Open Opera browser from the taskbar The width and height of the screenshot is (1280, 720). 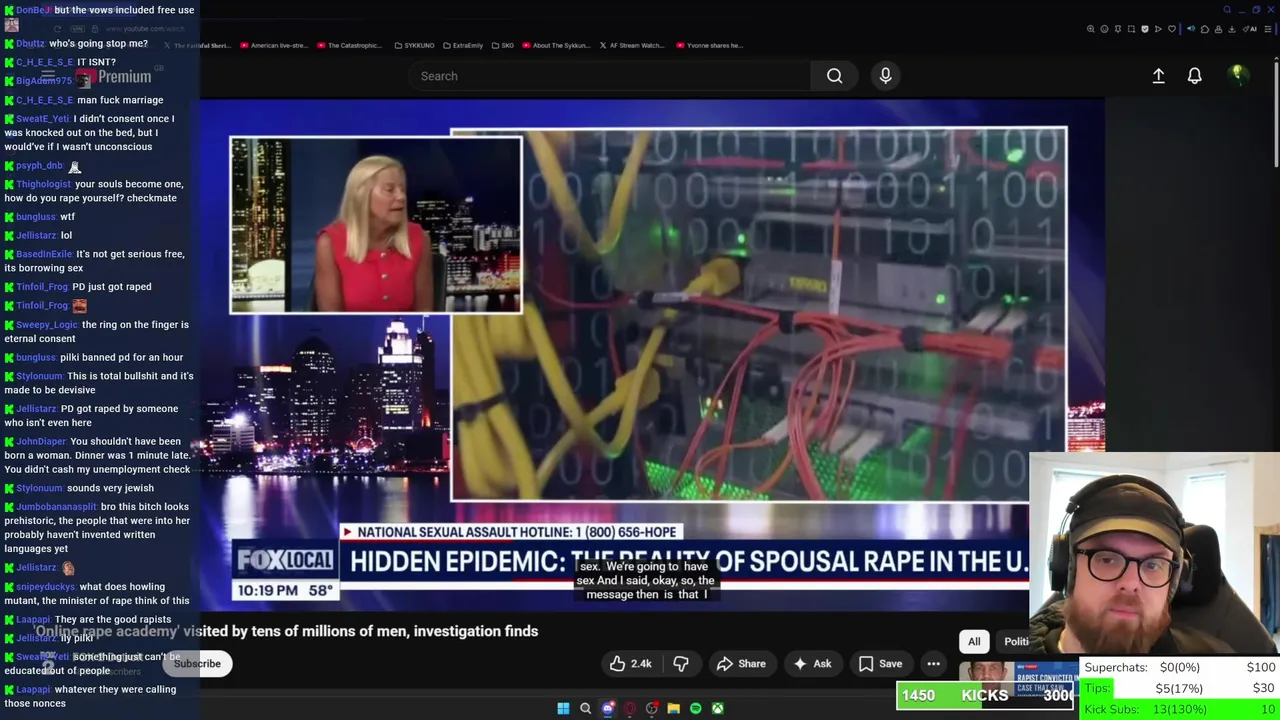629,709
